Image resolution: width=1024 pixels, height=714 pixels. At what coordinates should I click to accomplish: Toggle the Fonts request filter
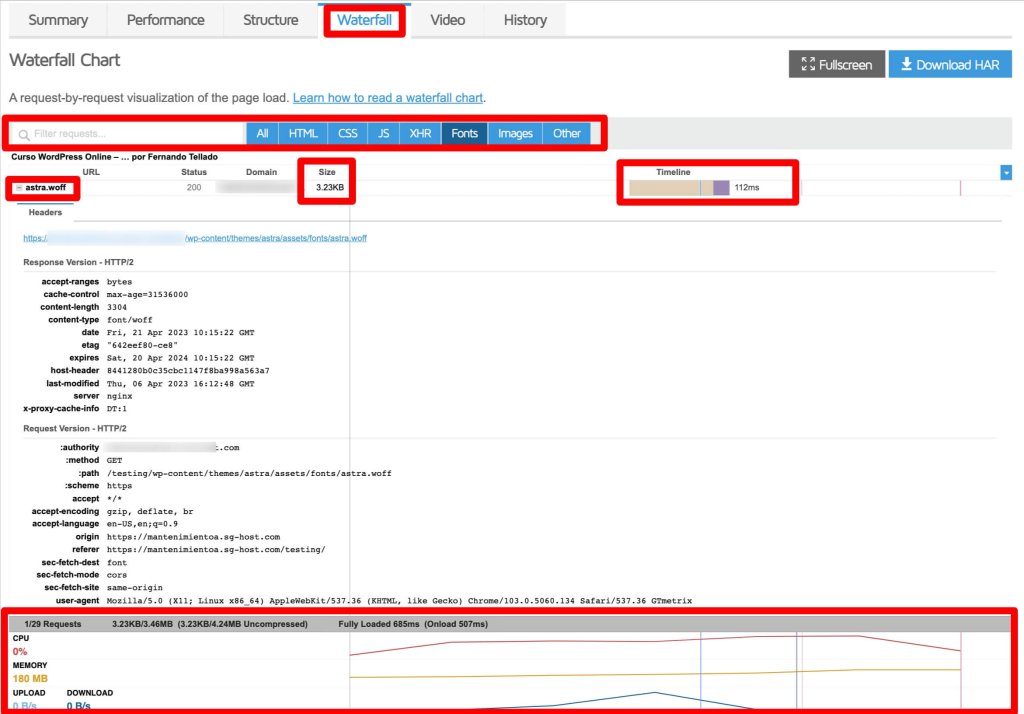pyautogui.click(x=464, y=134)
